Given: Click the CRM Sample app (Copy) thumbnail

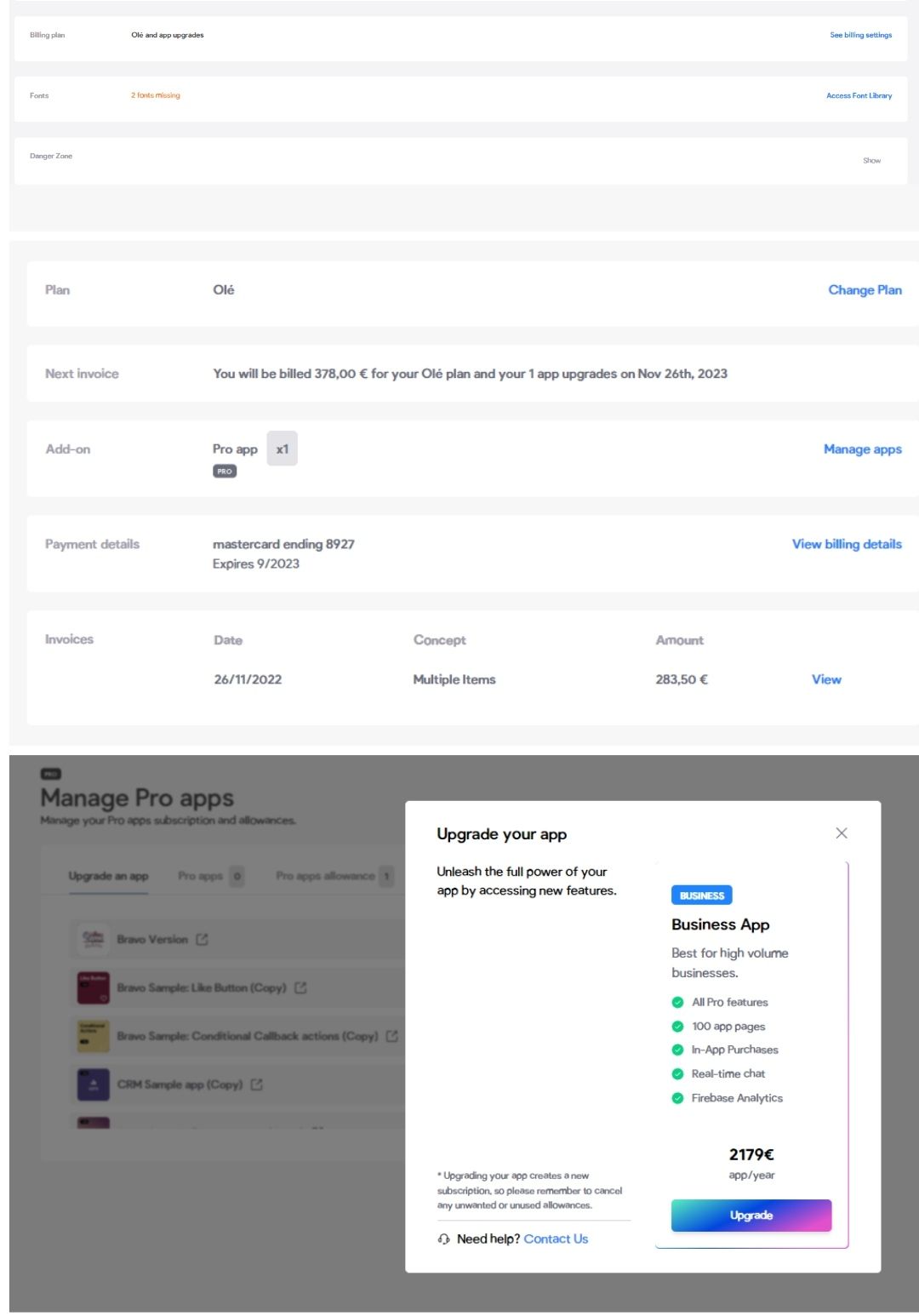Looking at the screenshot, I should pos(94,1084).
